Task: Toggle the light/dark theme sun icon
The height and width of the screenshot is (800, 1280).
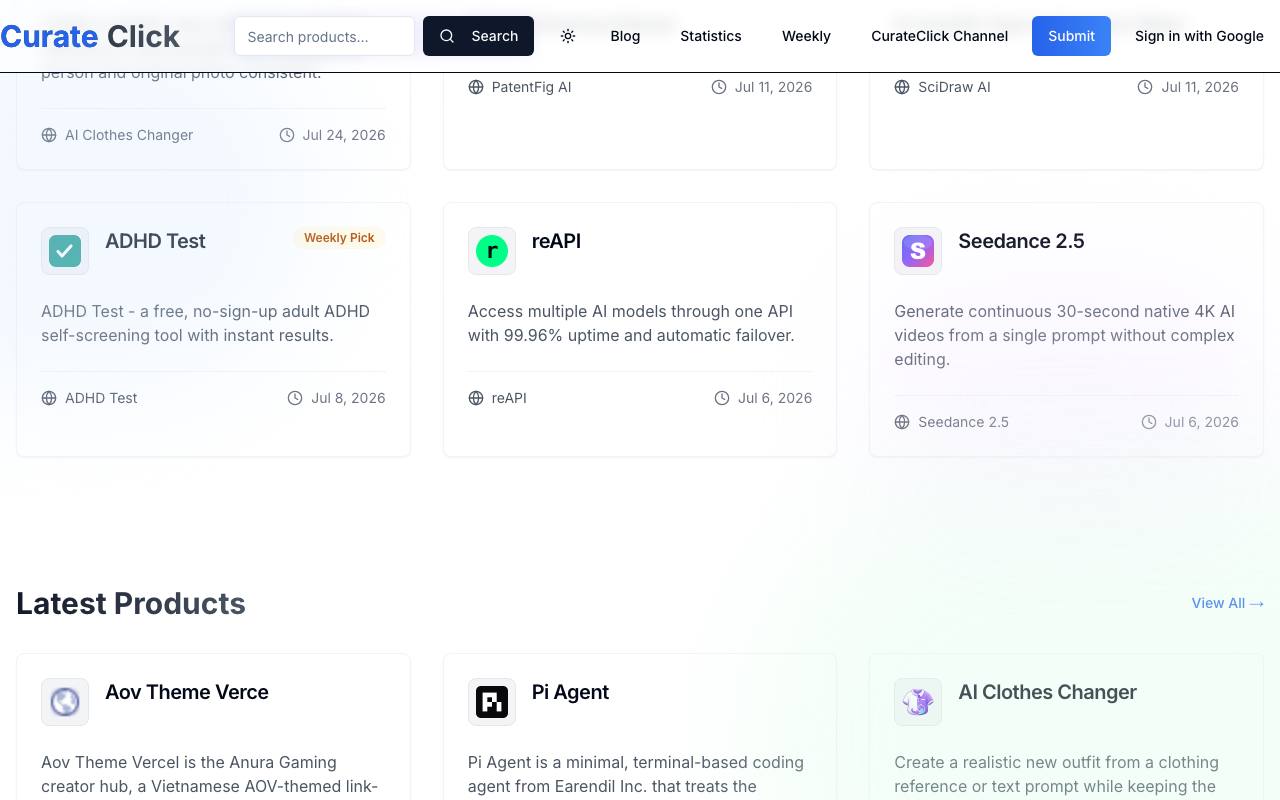Action: point(568,36)
